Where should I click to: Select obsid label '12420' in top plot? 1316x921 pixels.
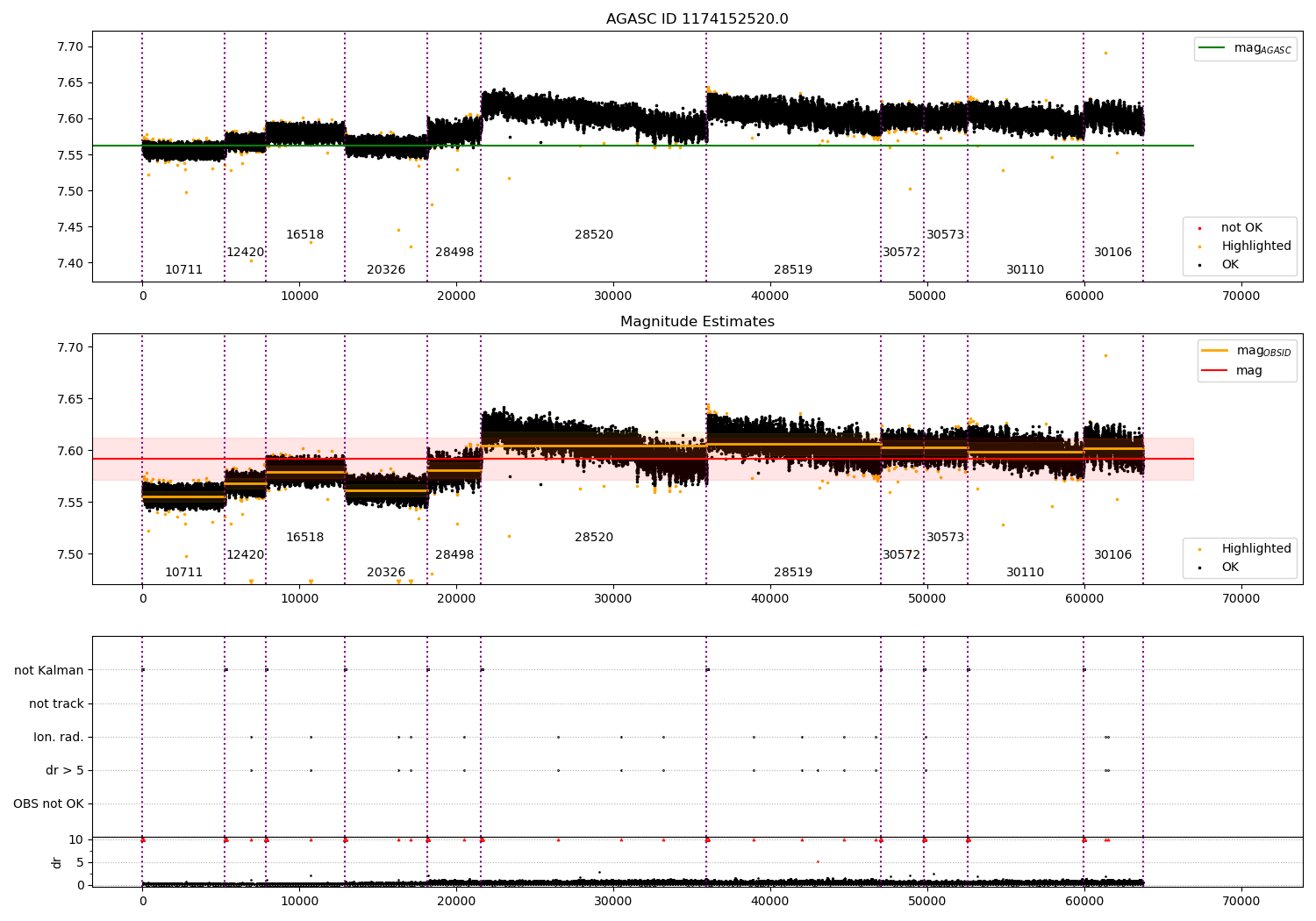click(x=246, y=253)
